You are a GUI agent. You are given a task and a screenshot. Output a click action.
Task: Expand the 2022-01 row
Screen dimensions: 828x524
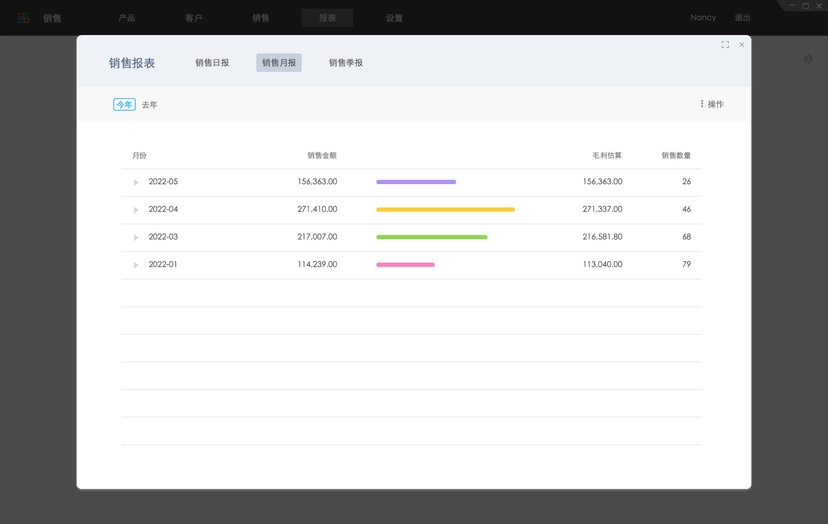[x=136, y=265]
